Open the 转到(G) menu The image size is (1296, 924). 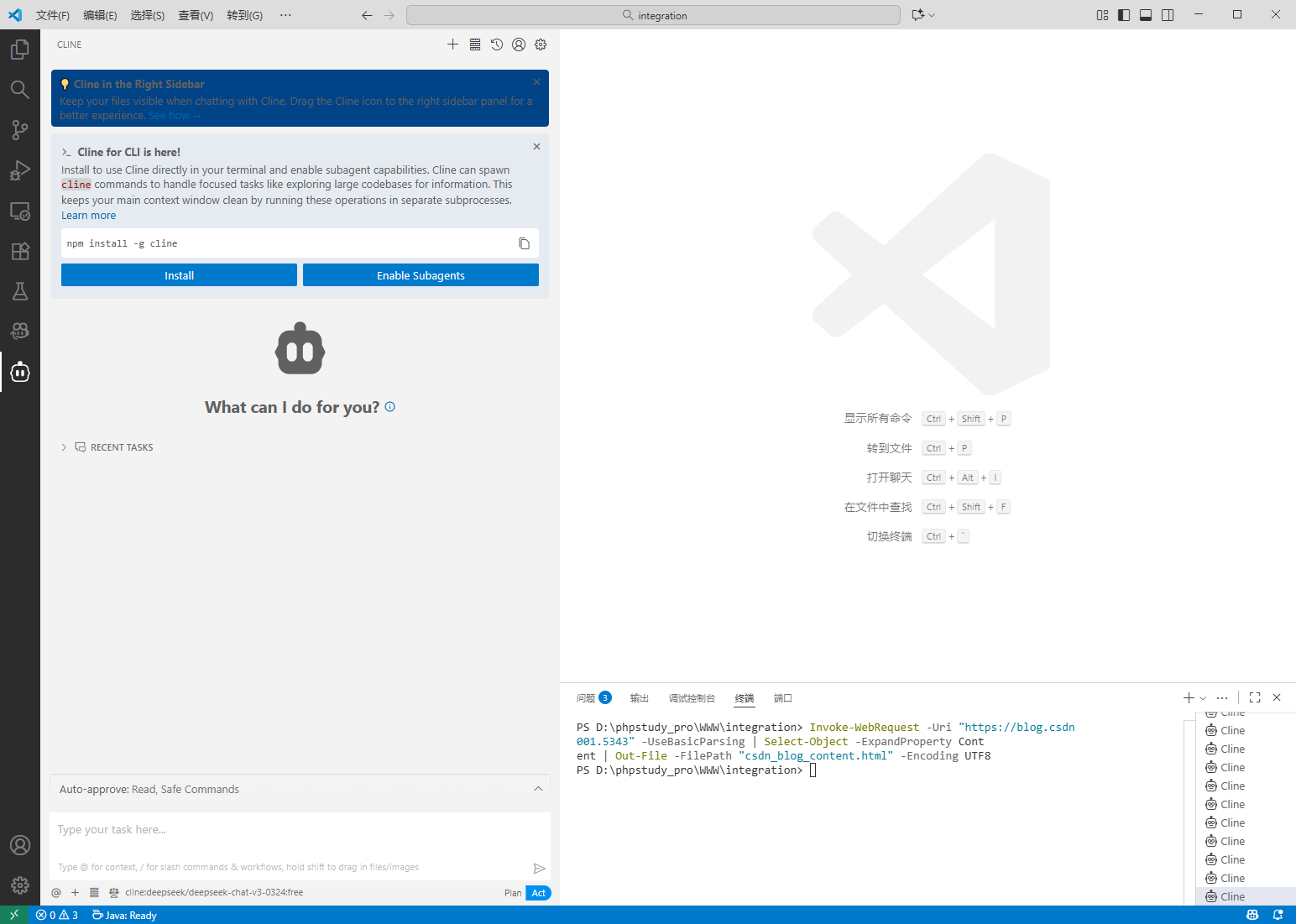pyautogui.click(x=244, y=15)
